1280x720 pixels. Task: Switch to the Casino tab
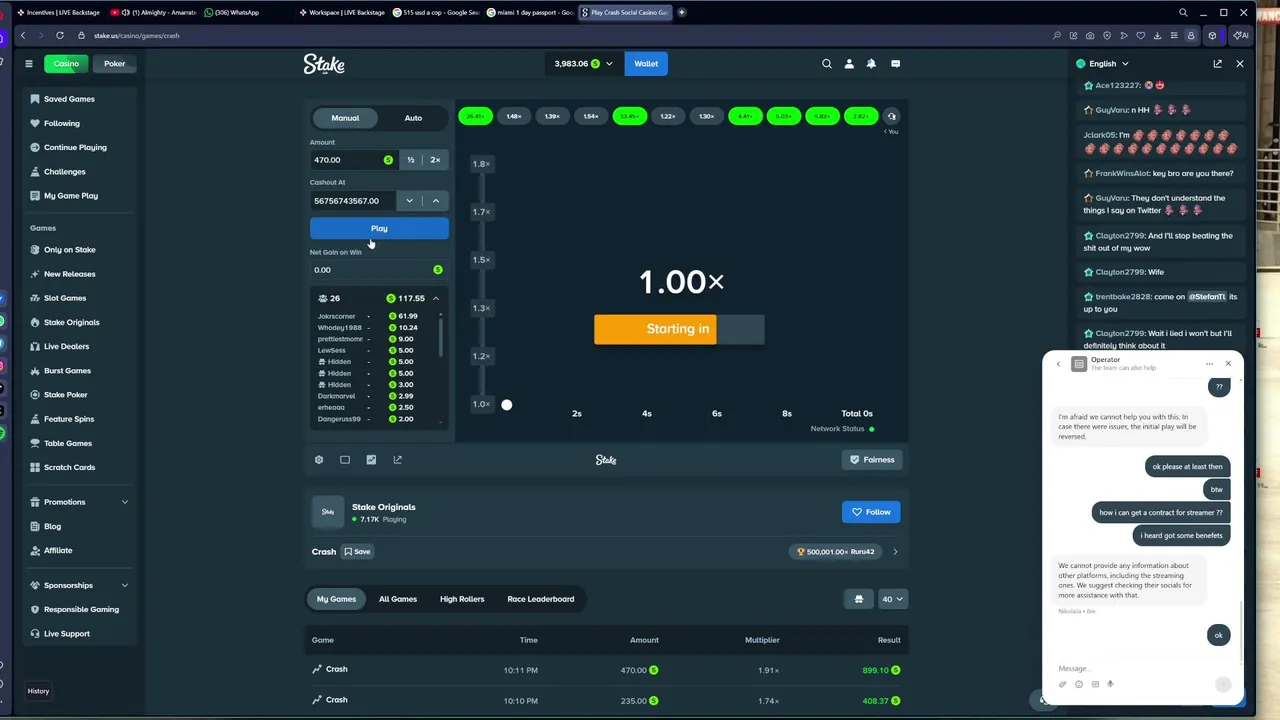[66, 64]
